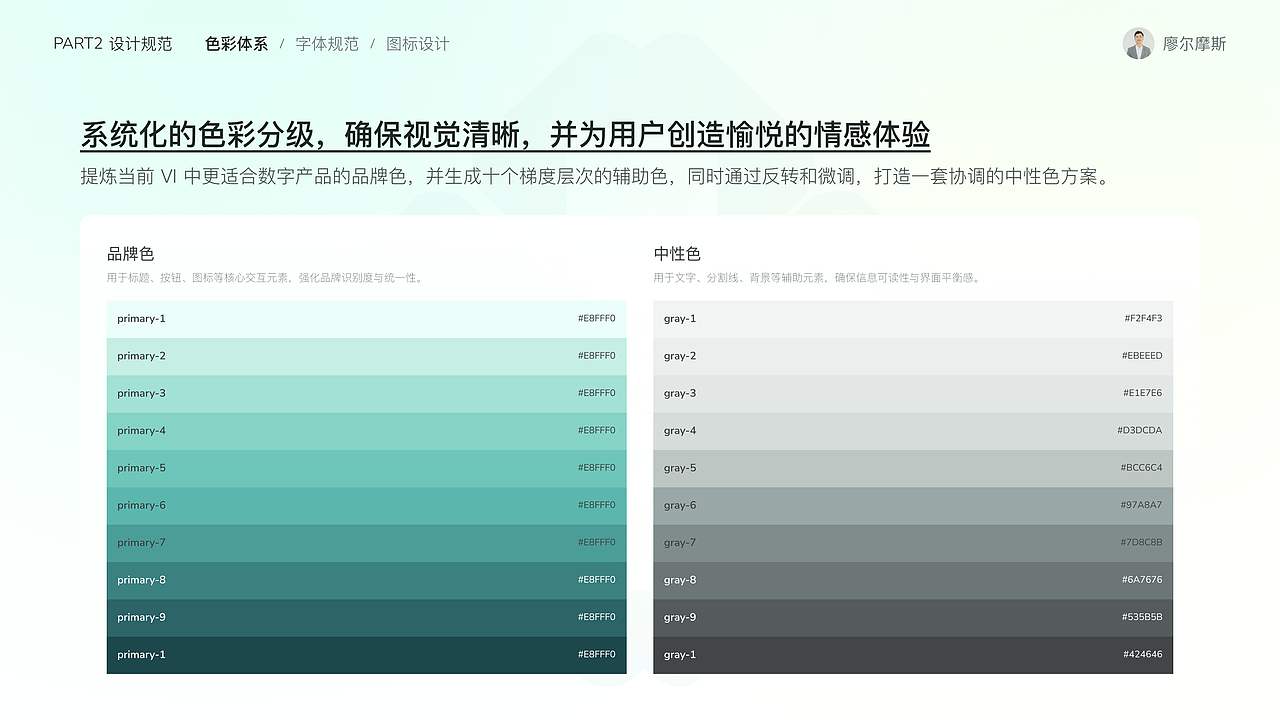Select the PART2 设计规范 section label
Screen dimensions: 1280x720
click(113, 44)
